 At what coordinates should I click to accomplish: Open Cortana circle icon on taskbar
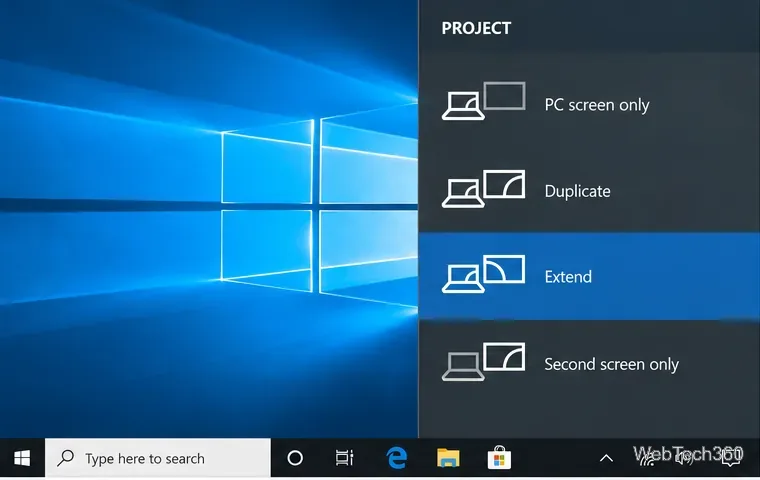pyautogui.click(x=295, y=458)
